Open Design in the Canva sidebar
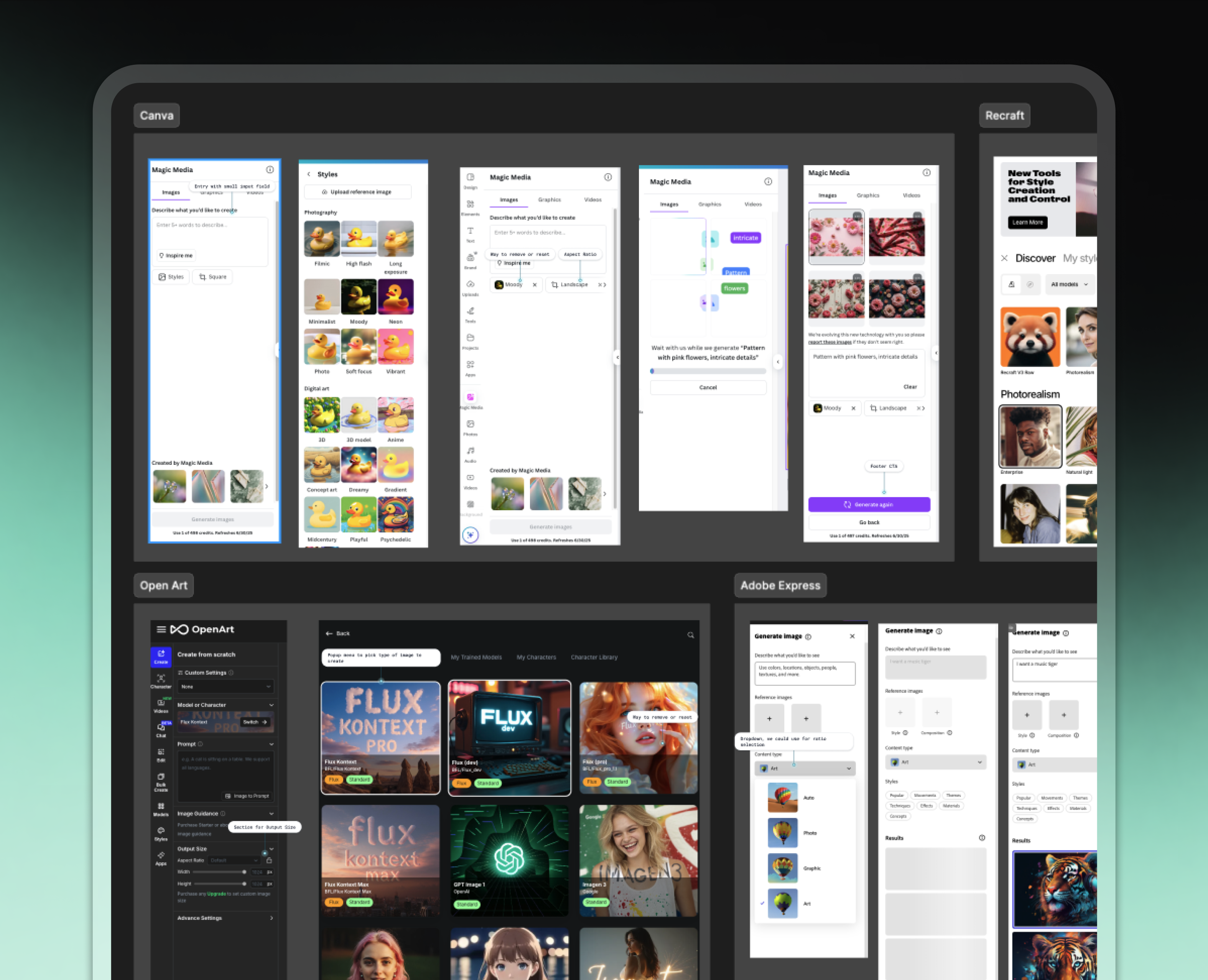 click(x=470, y=181)
